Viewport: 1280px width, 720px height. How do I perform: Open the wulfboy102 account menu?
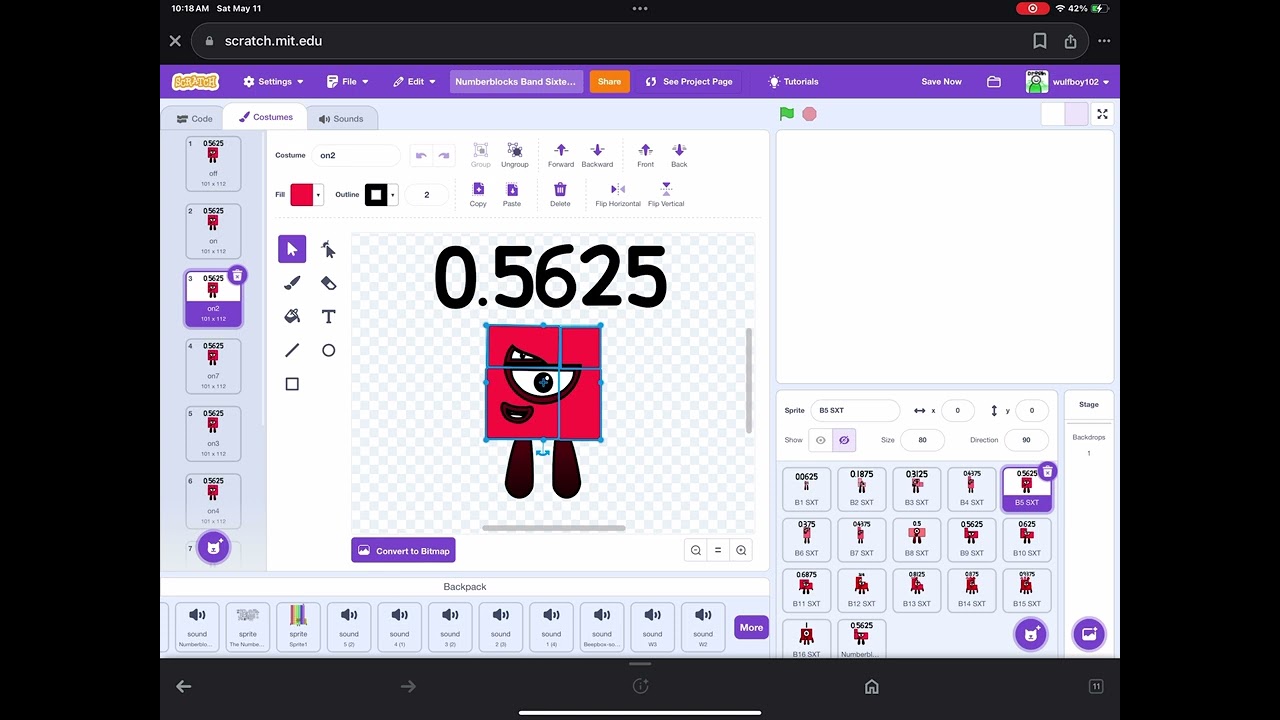[1067, 82]
